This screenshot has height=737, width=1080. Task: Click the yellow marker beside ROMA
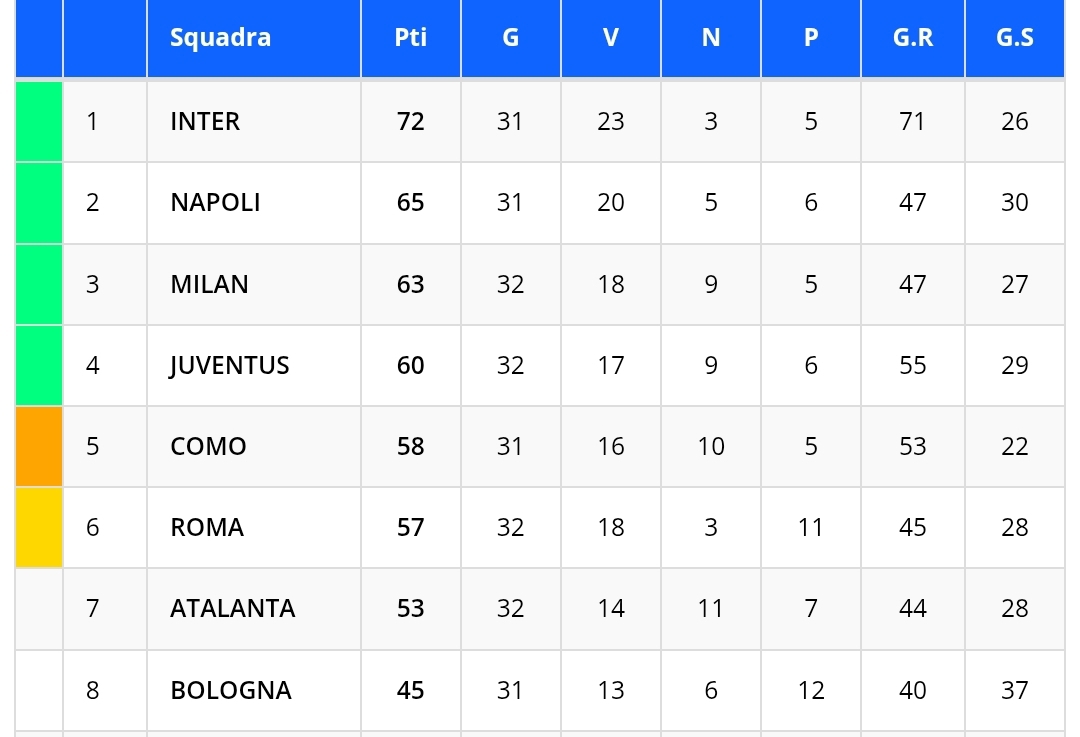click(x=39, y=528)
